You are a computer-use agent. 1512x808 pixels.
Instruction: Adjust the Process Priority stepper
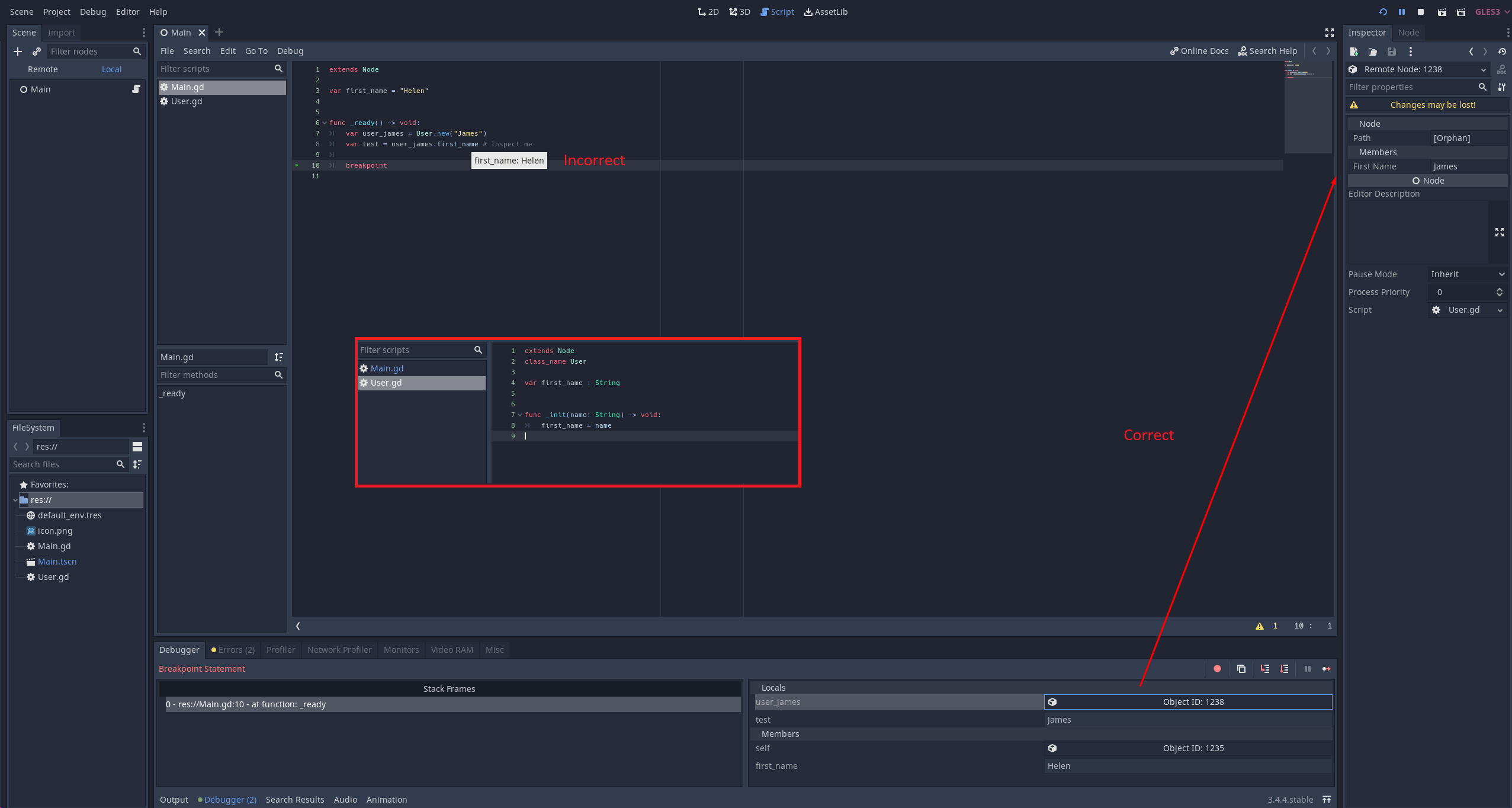point(1500,292)
